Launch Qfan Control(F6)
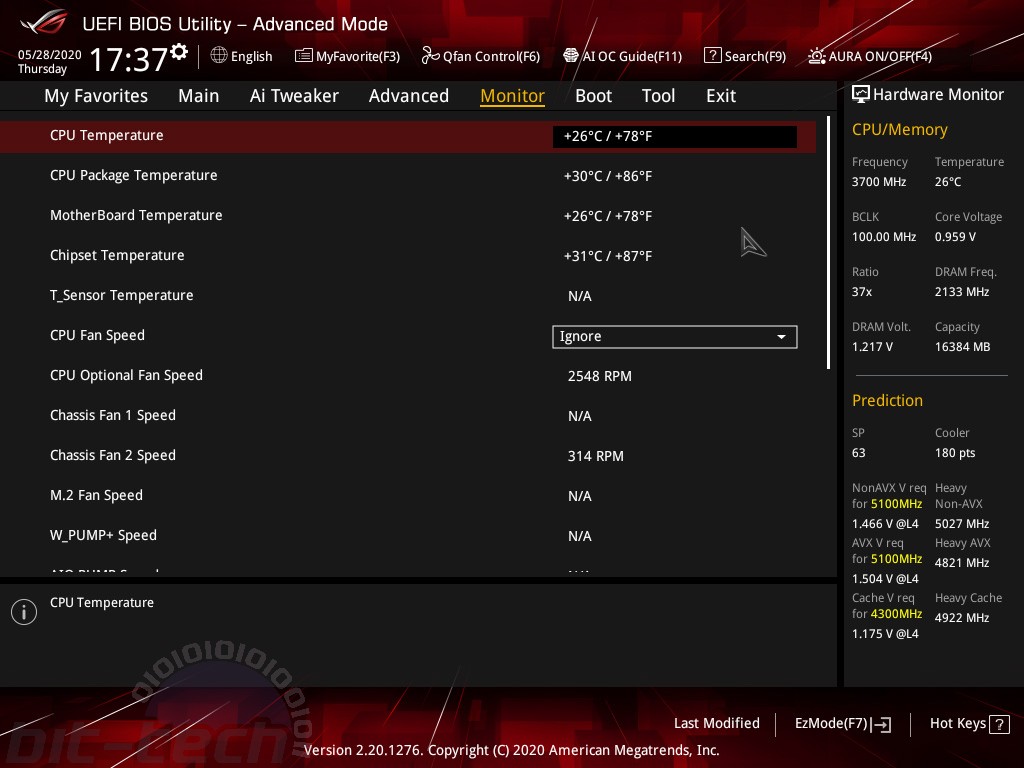 click(x=481, y=56)
